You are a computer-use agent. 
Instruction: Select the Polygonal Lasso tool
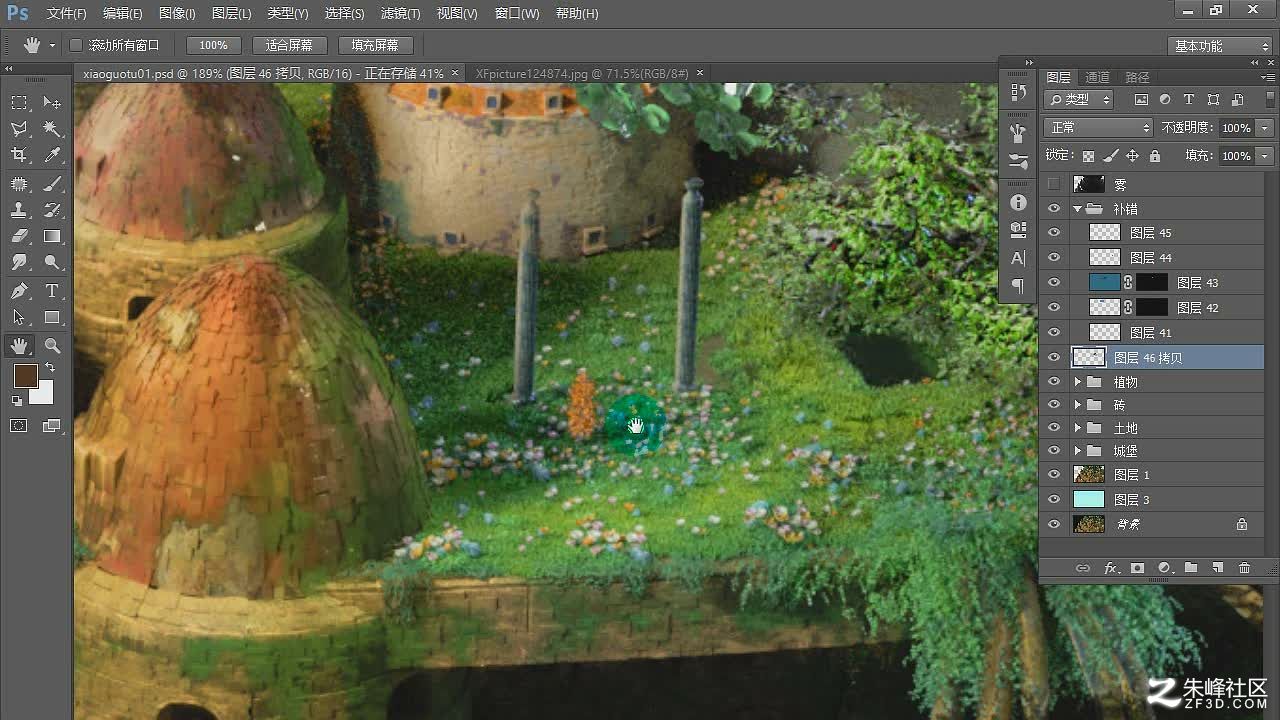click(x=19, y=129)
